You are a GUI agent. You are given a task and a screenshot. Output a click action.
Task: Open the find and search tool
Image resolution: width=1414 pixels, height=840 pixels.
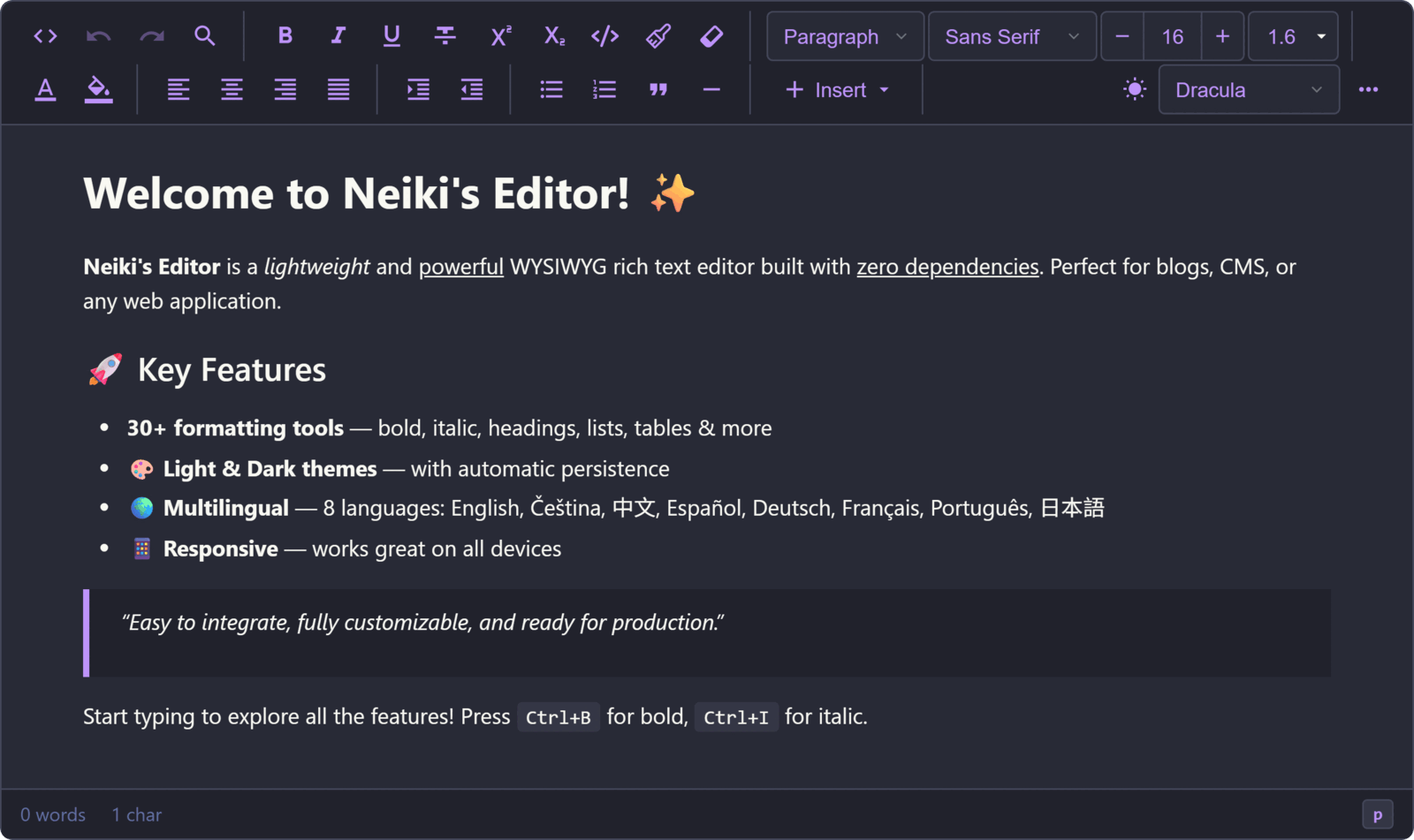pos(205,36)
